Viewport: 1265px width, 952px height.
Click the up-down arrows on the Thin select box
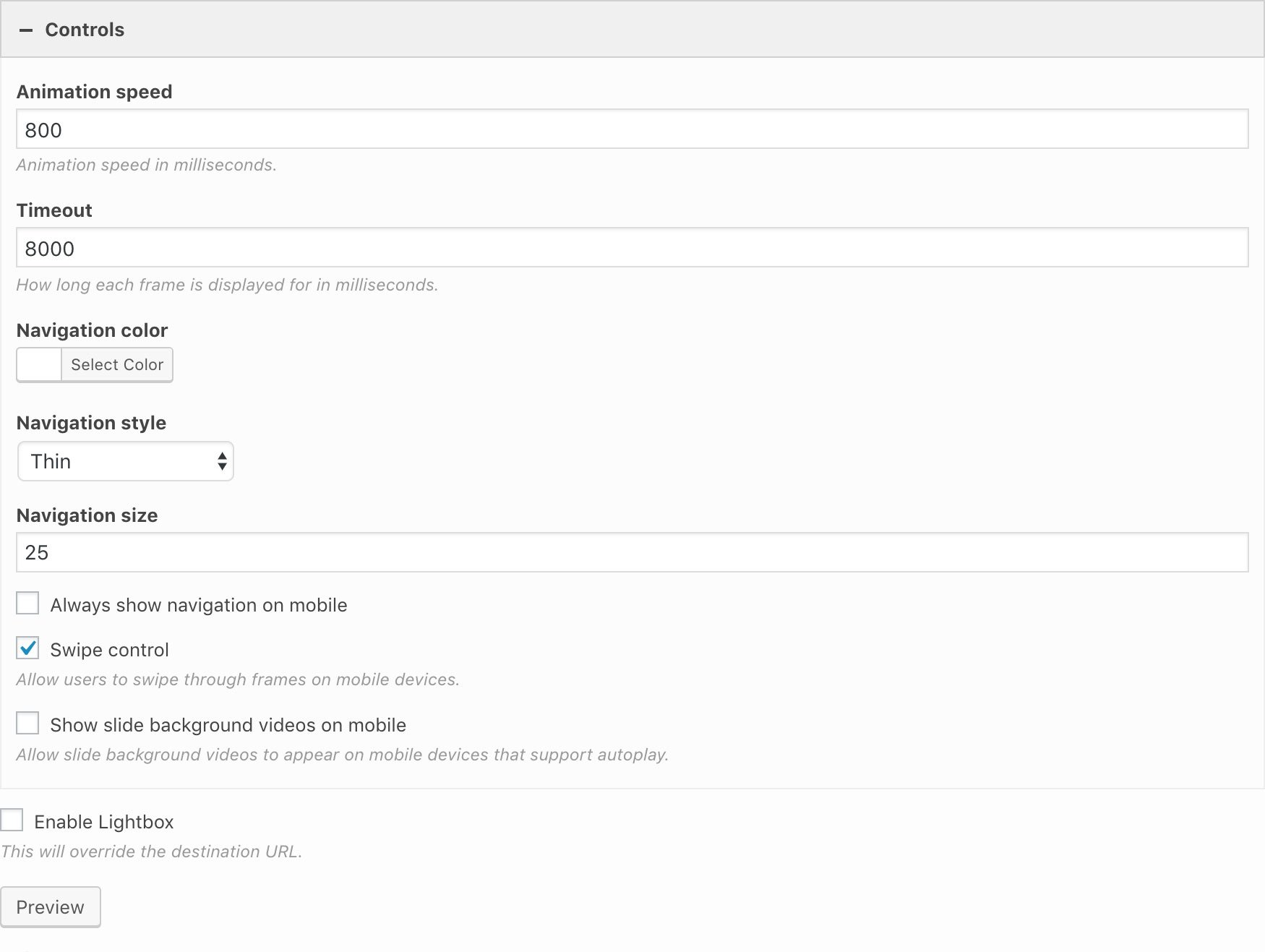(222, 461)
